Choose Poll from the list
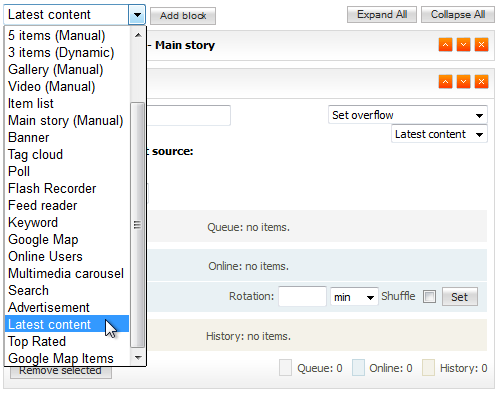The height and width of the screenshot is (393, 500). (x=67, y=171)
